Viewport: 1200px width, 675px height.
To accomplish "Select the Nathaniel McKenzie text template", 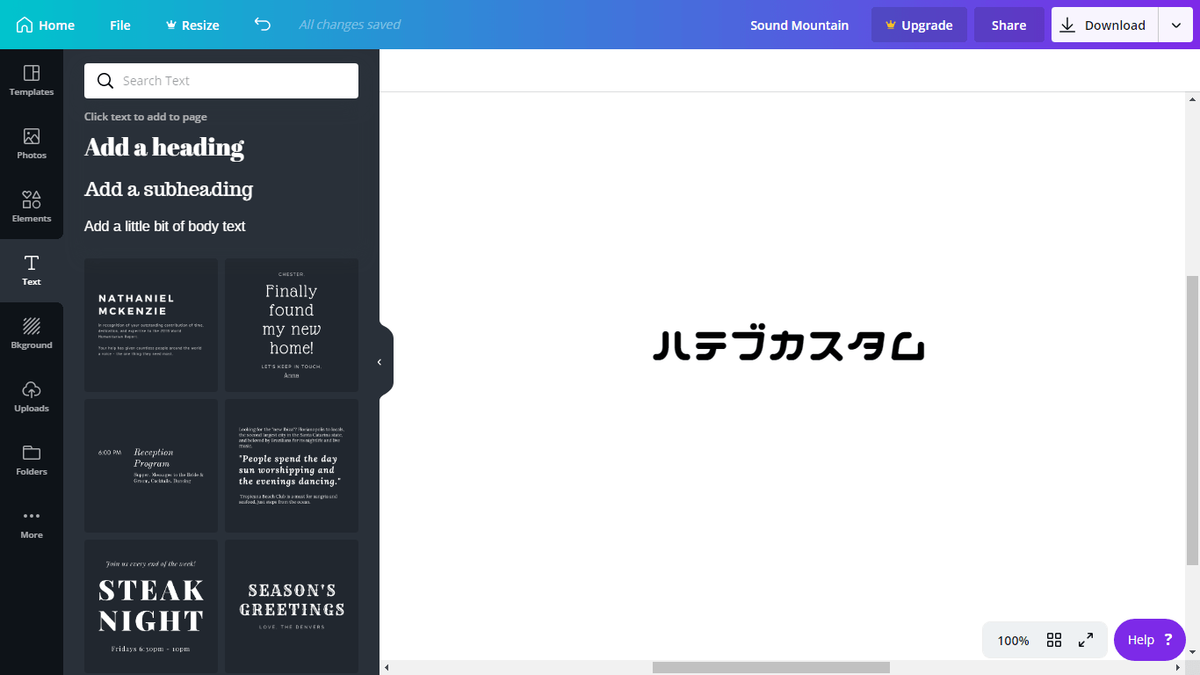I will pos(151,325).
